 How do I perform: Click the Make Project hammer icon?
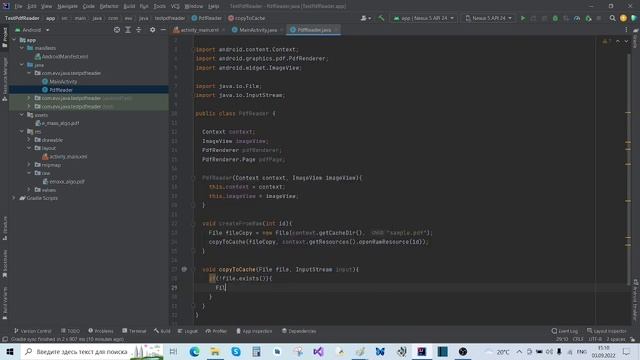(381, 18)
